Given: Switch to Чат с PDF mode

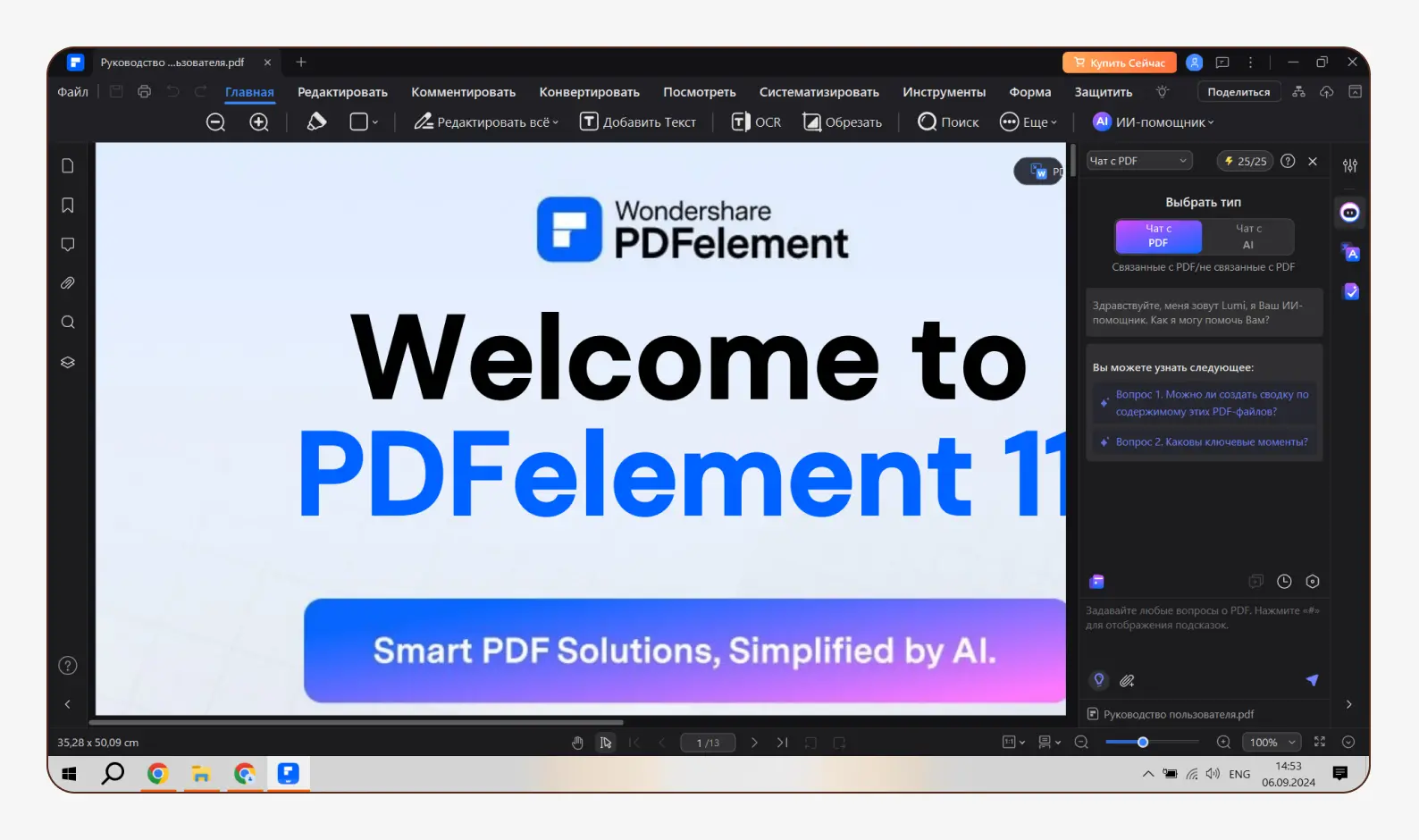Looking at the screenshot, I should [x=1158, y=236].
